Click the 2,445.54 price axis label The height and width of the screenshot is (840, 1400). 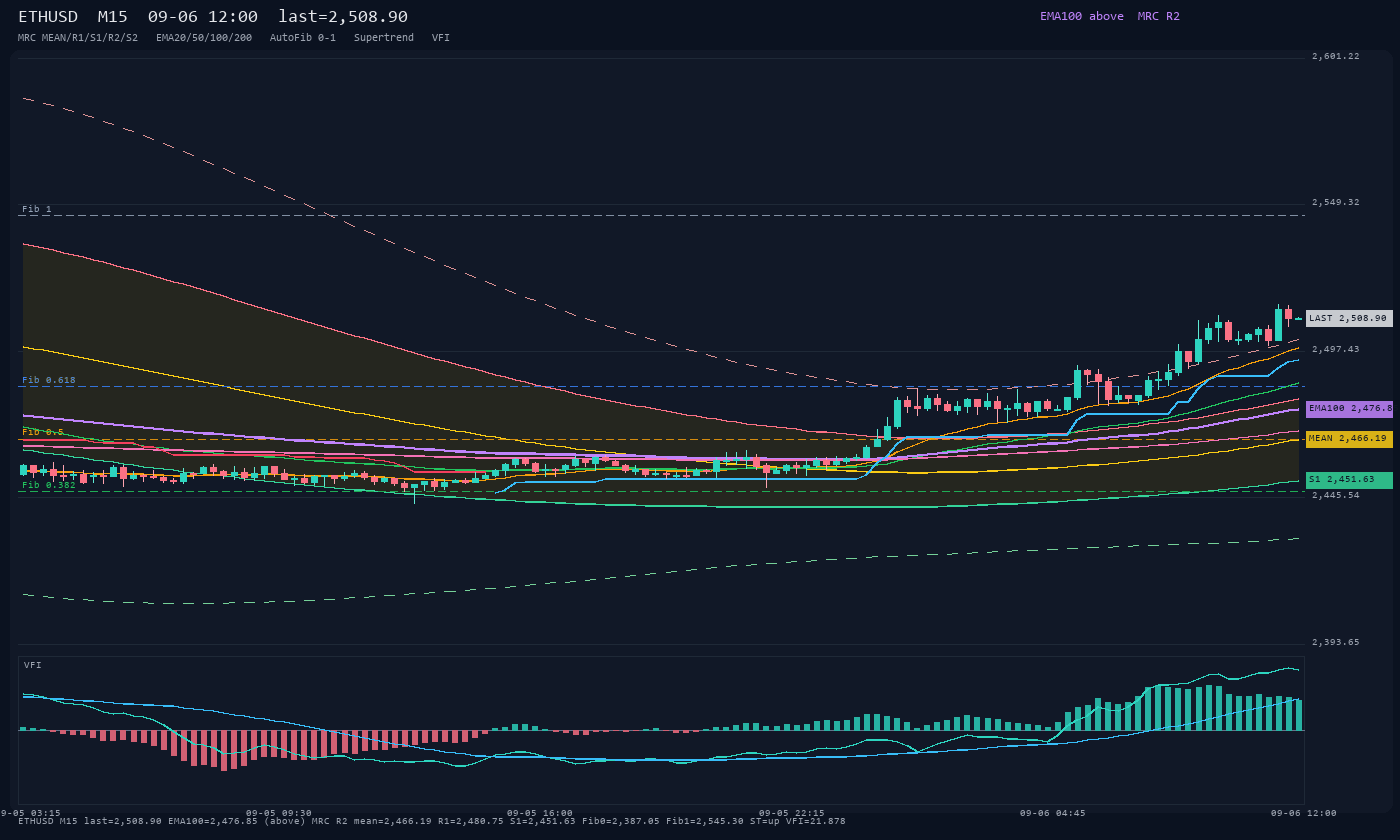click(1336, 495)
